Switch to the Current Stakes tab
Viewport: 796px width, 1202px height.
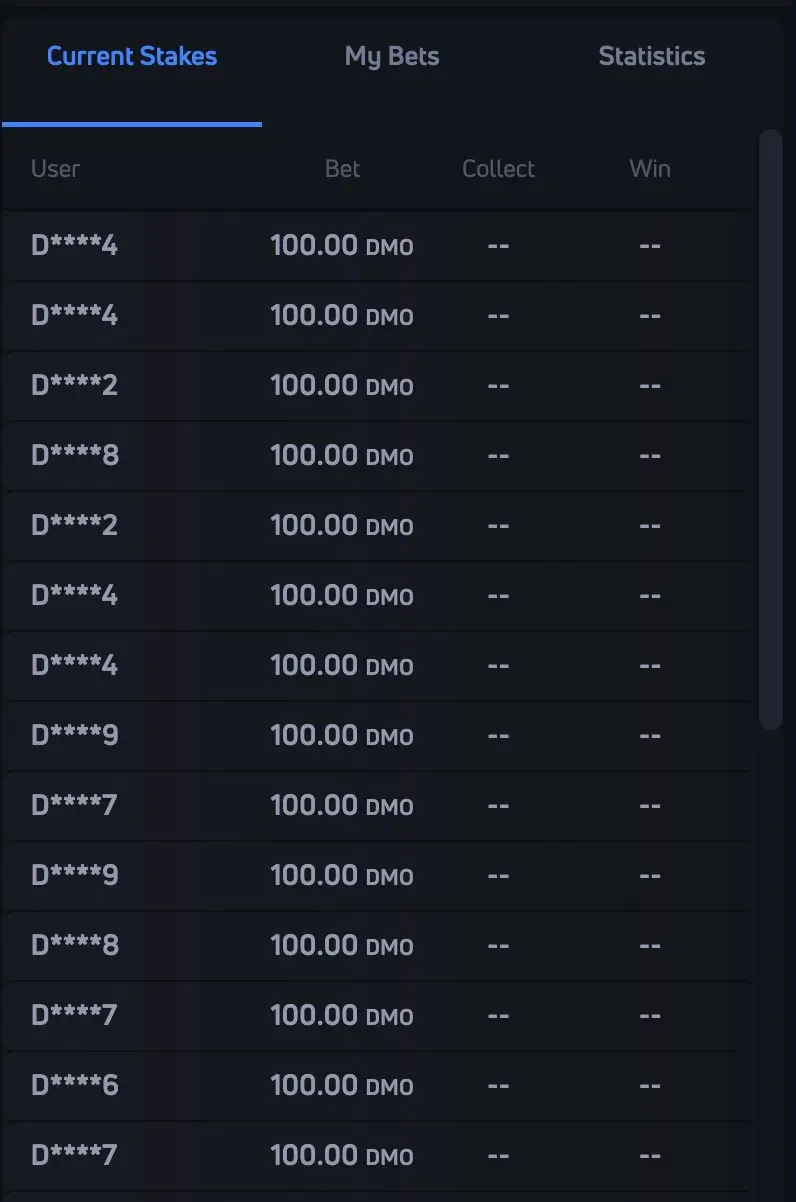pos(132,57)
